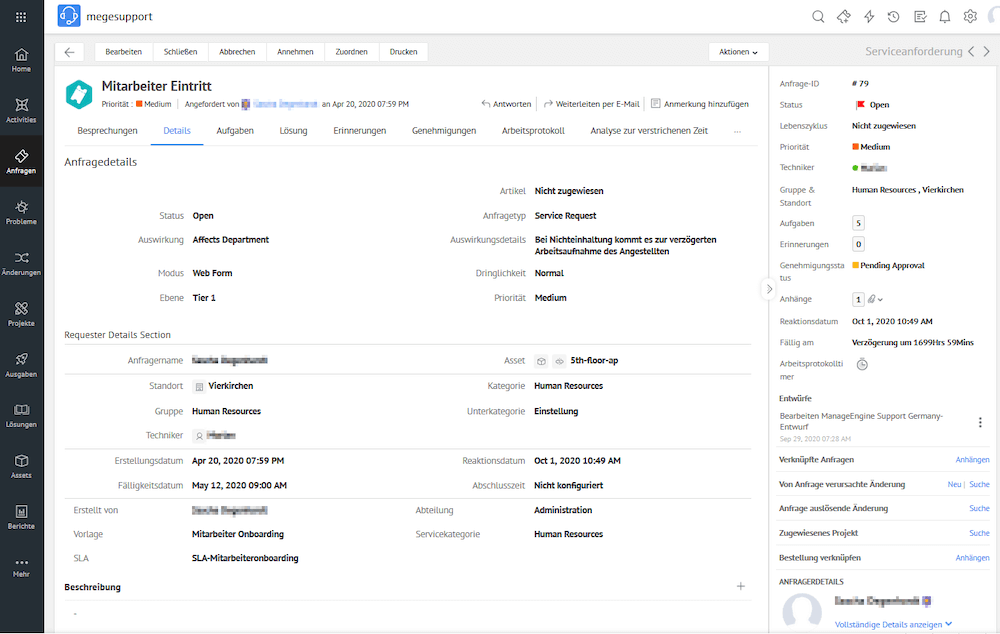Click the back arrow button

[x=70, y=52]
